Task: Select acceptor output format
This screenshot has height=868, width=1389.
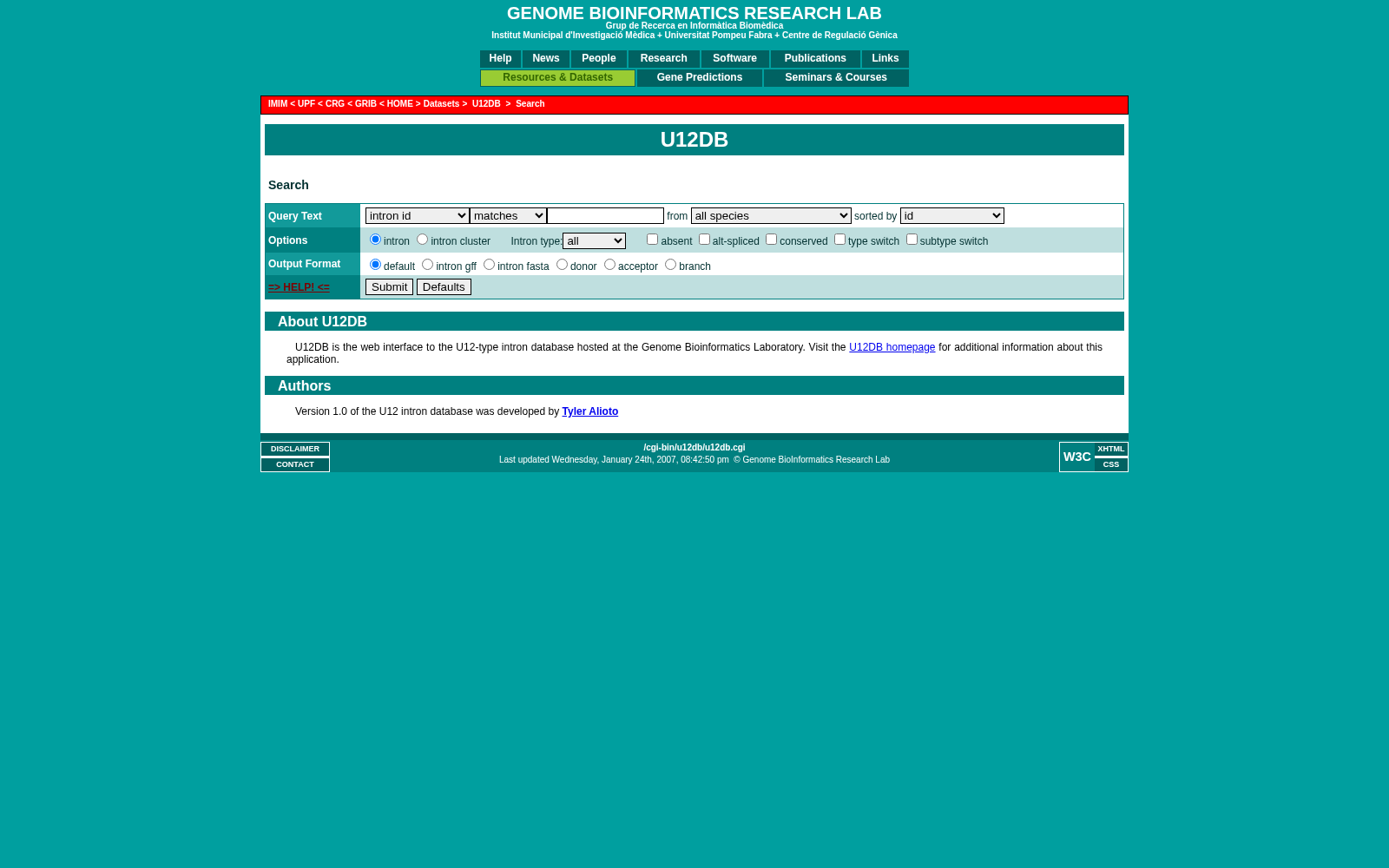Action: coord(609,265)
